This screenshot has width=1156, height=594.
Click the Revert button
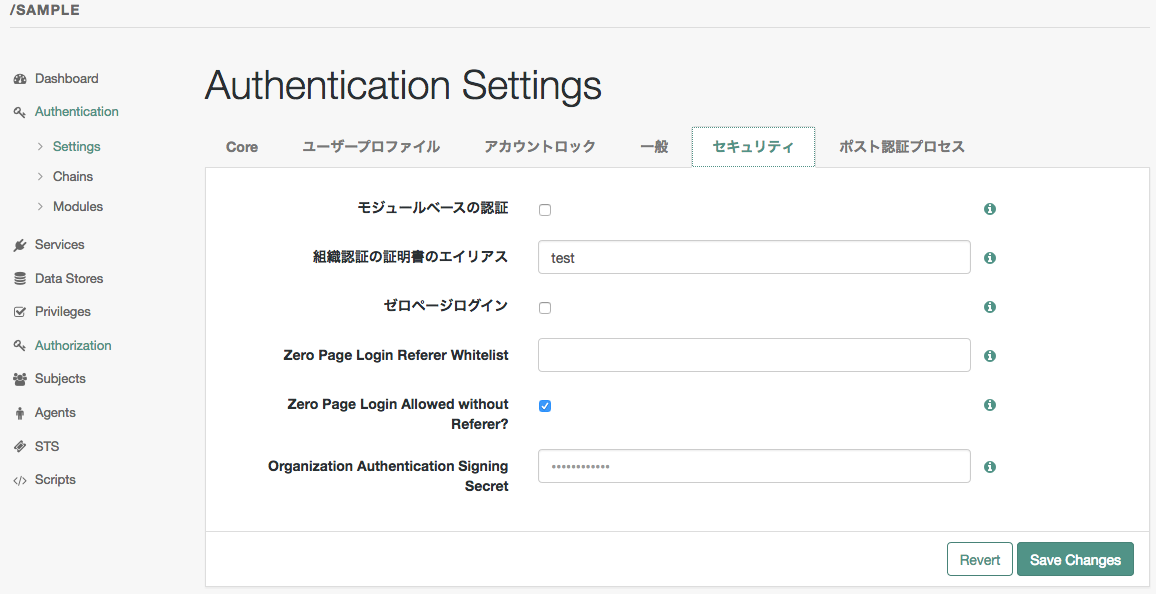coord(979,560)
